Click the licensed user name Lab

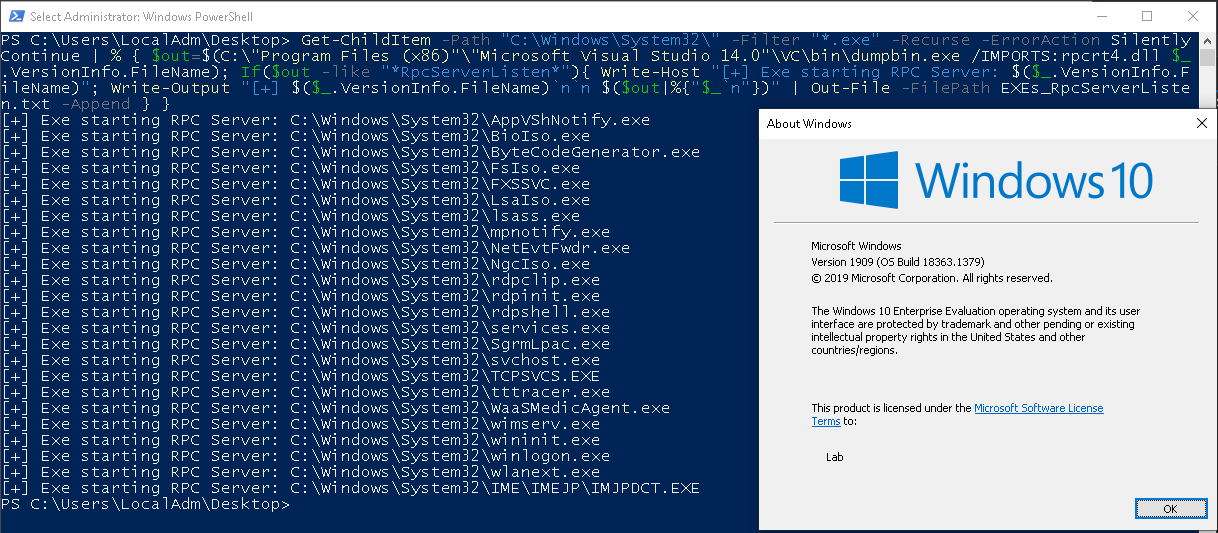pyautogui.click(x=835, y=457)
